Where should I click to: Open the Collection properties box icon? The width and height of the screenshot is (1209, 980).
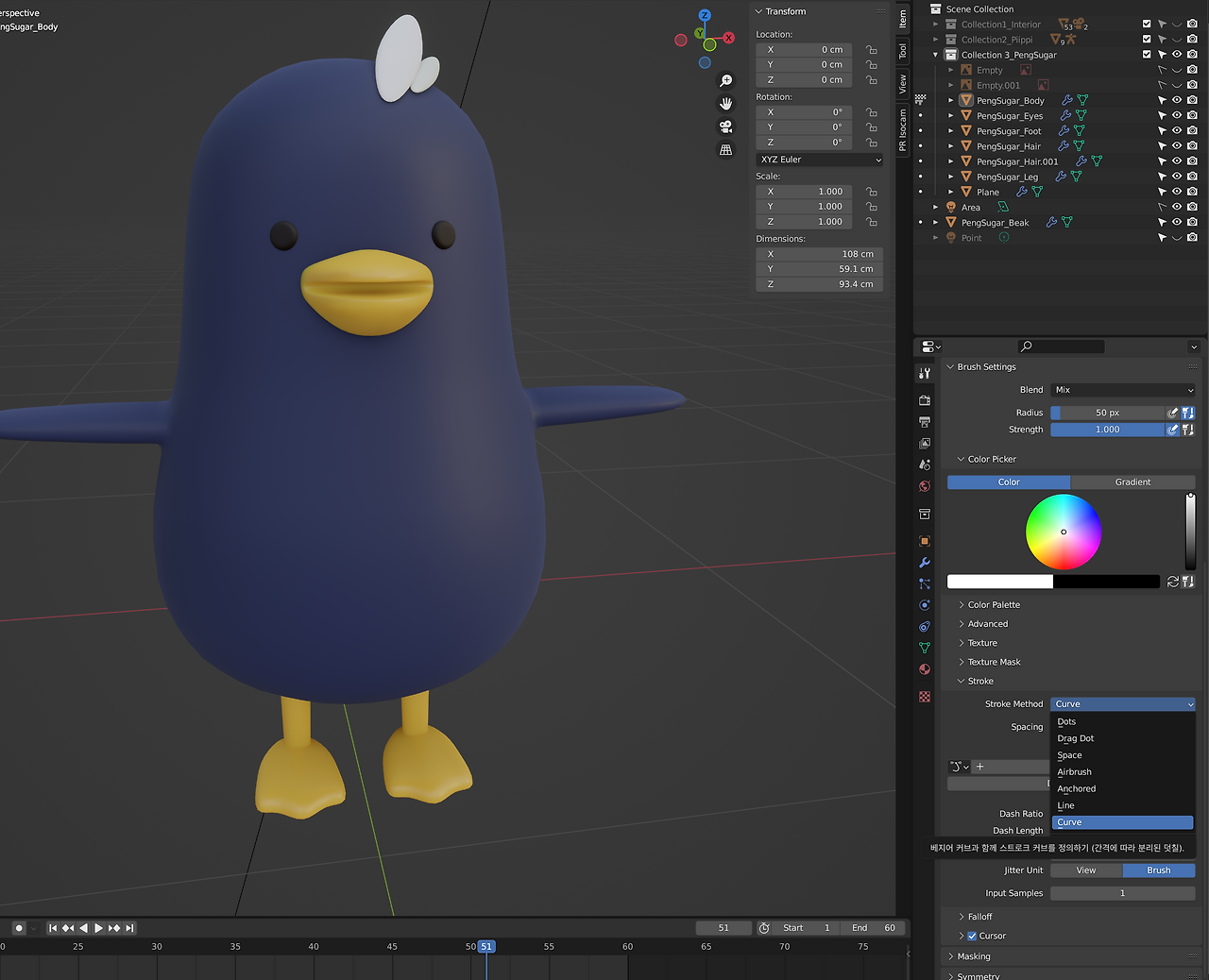pos(925,515)
